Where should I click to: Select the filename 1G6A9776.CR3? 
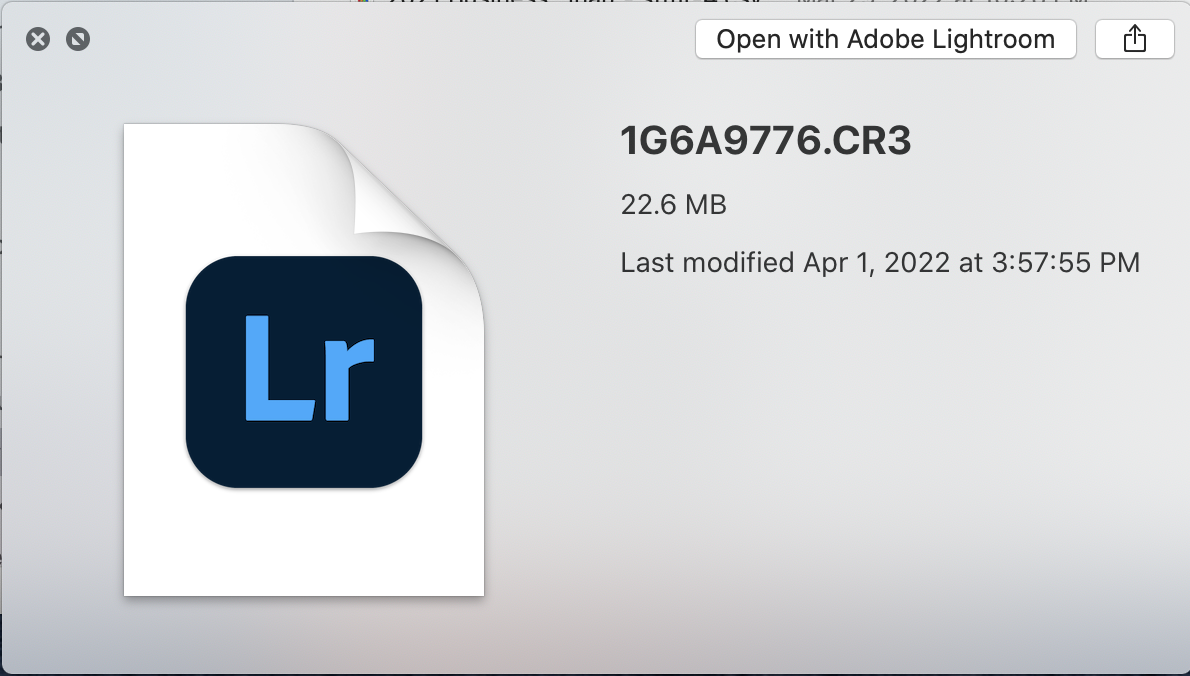point(766,140)
